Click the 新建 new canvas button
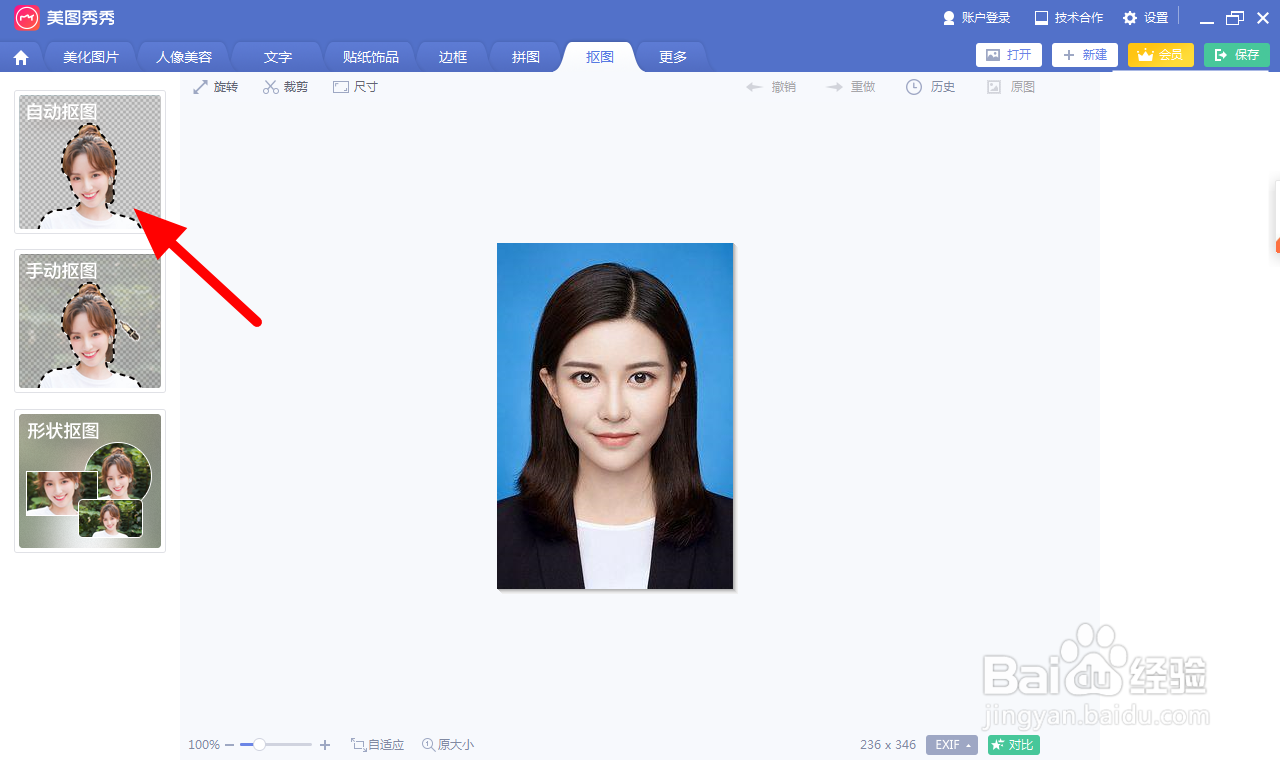Screen dimensions: 1280x760 (1085, 55)
